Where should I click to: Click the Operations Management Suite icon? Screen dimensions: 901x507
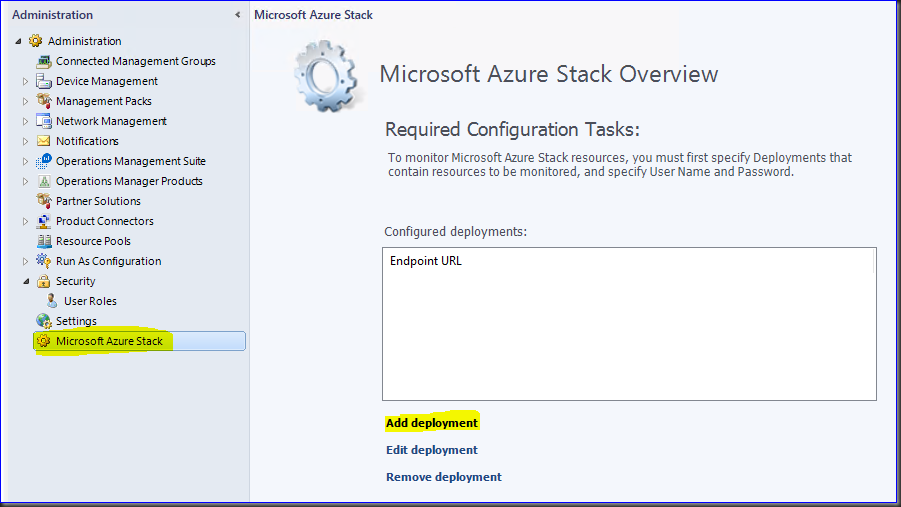(44, 161)
